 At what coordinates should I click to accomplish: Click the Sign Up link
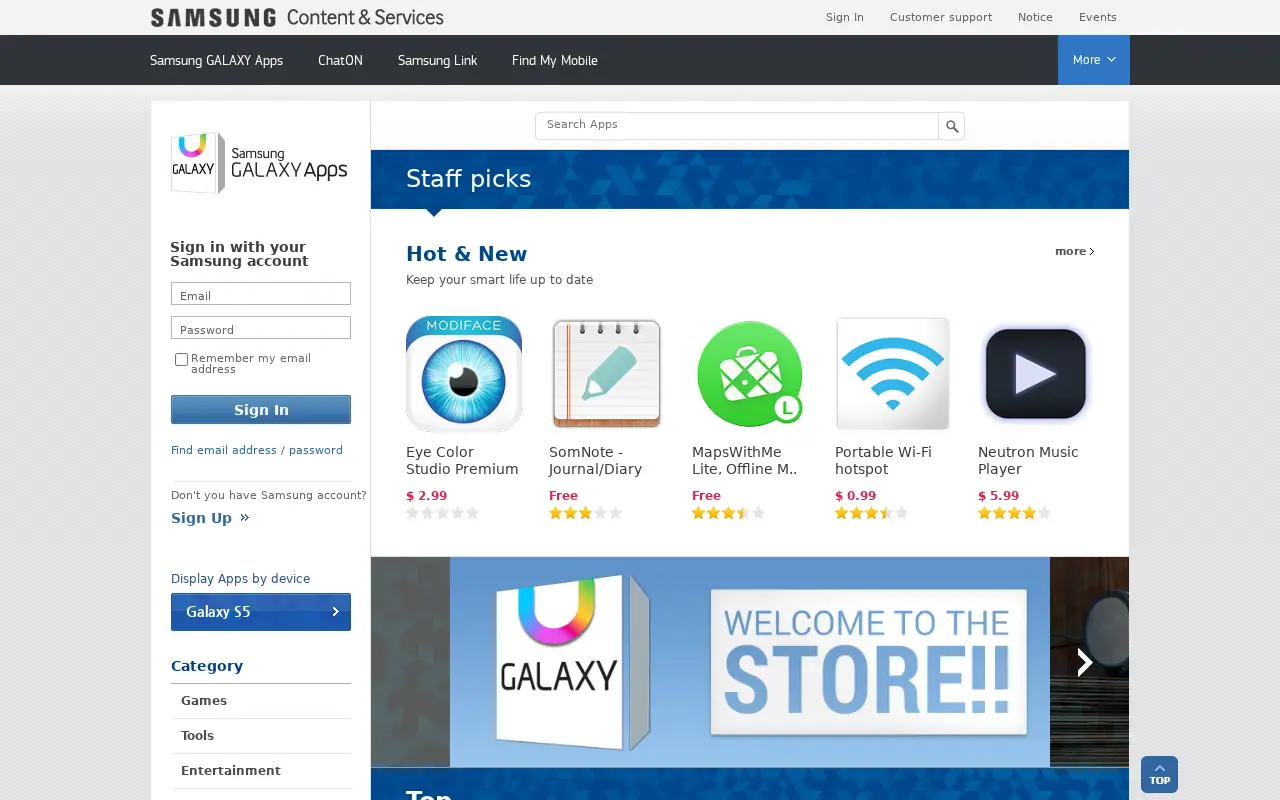[210, 518]
